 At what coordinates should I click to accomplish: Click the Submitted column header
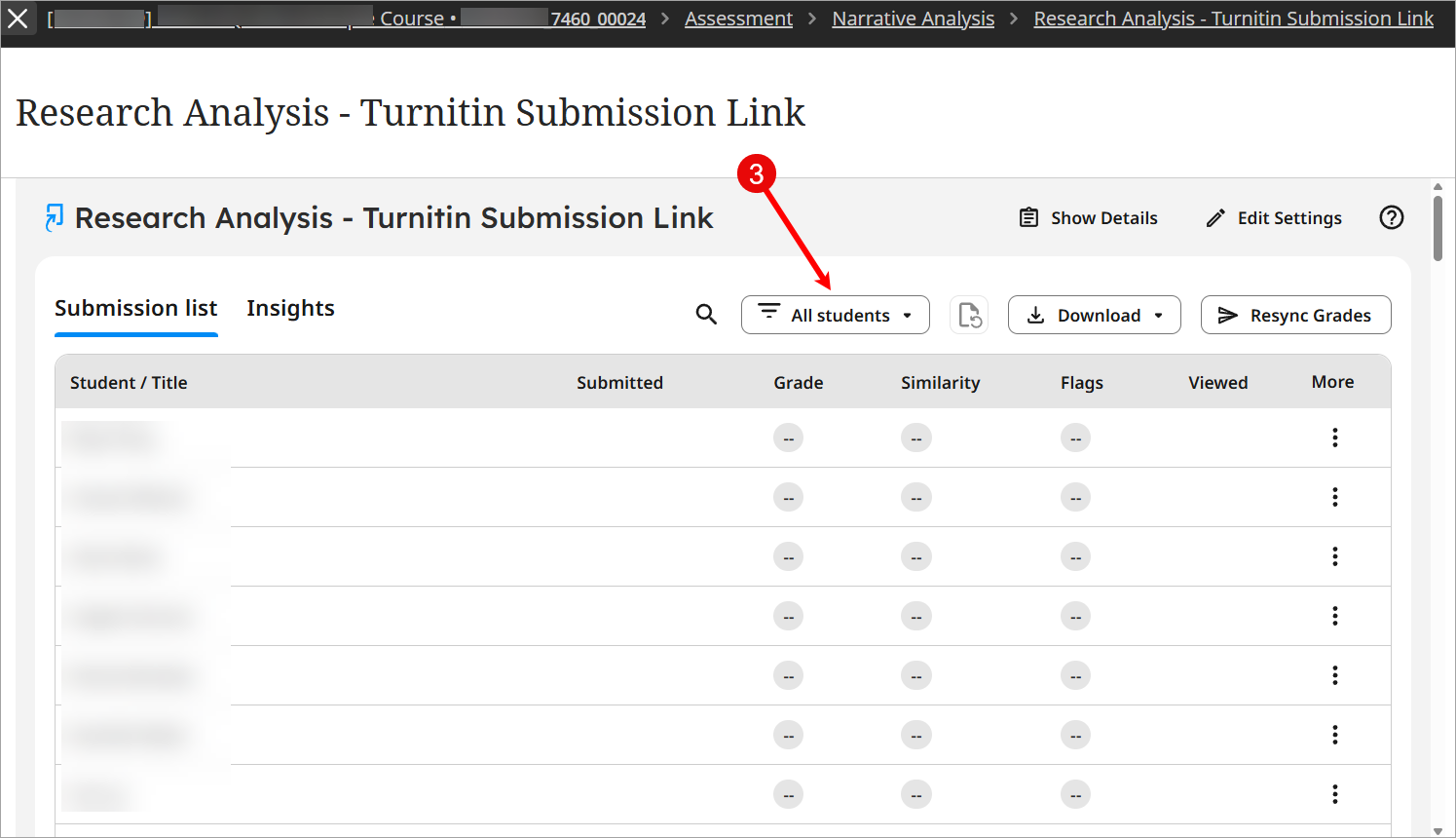click(619, 383)
